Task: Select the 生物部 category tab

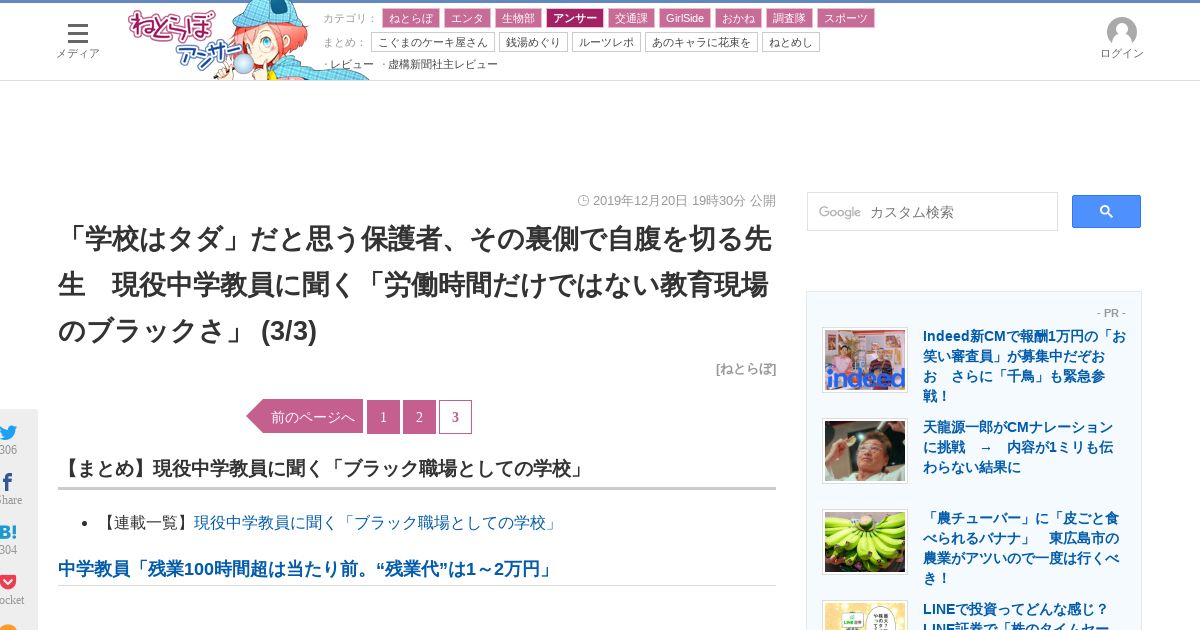Action: coord(518,18)
